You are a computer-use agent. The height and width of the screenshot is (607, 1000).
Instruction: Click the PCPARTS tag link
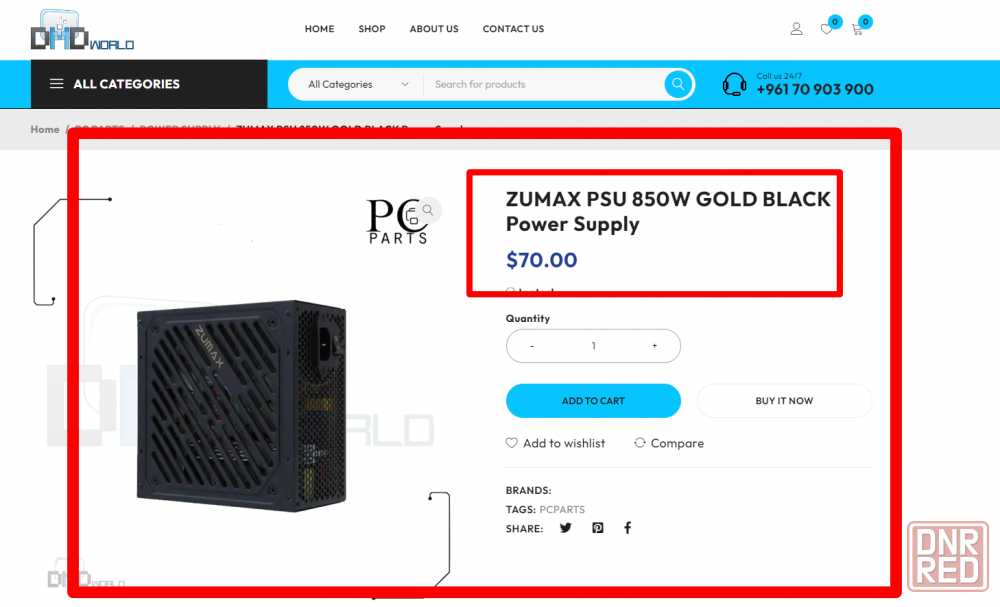[562, 509]
